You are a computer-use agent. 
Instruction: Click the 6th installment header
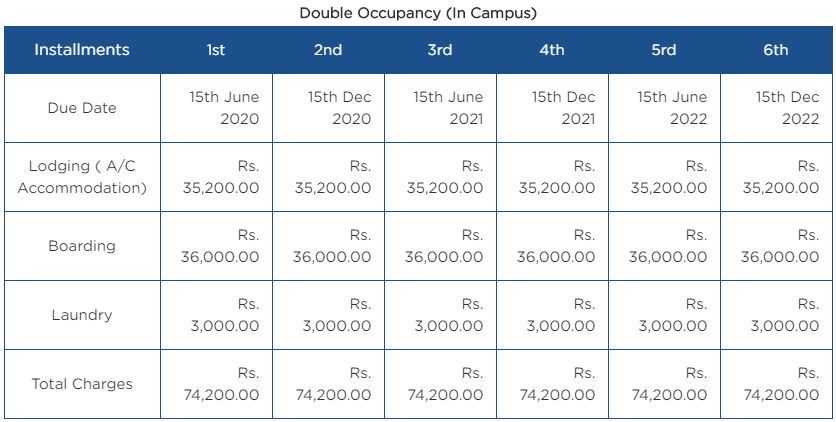776,50
